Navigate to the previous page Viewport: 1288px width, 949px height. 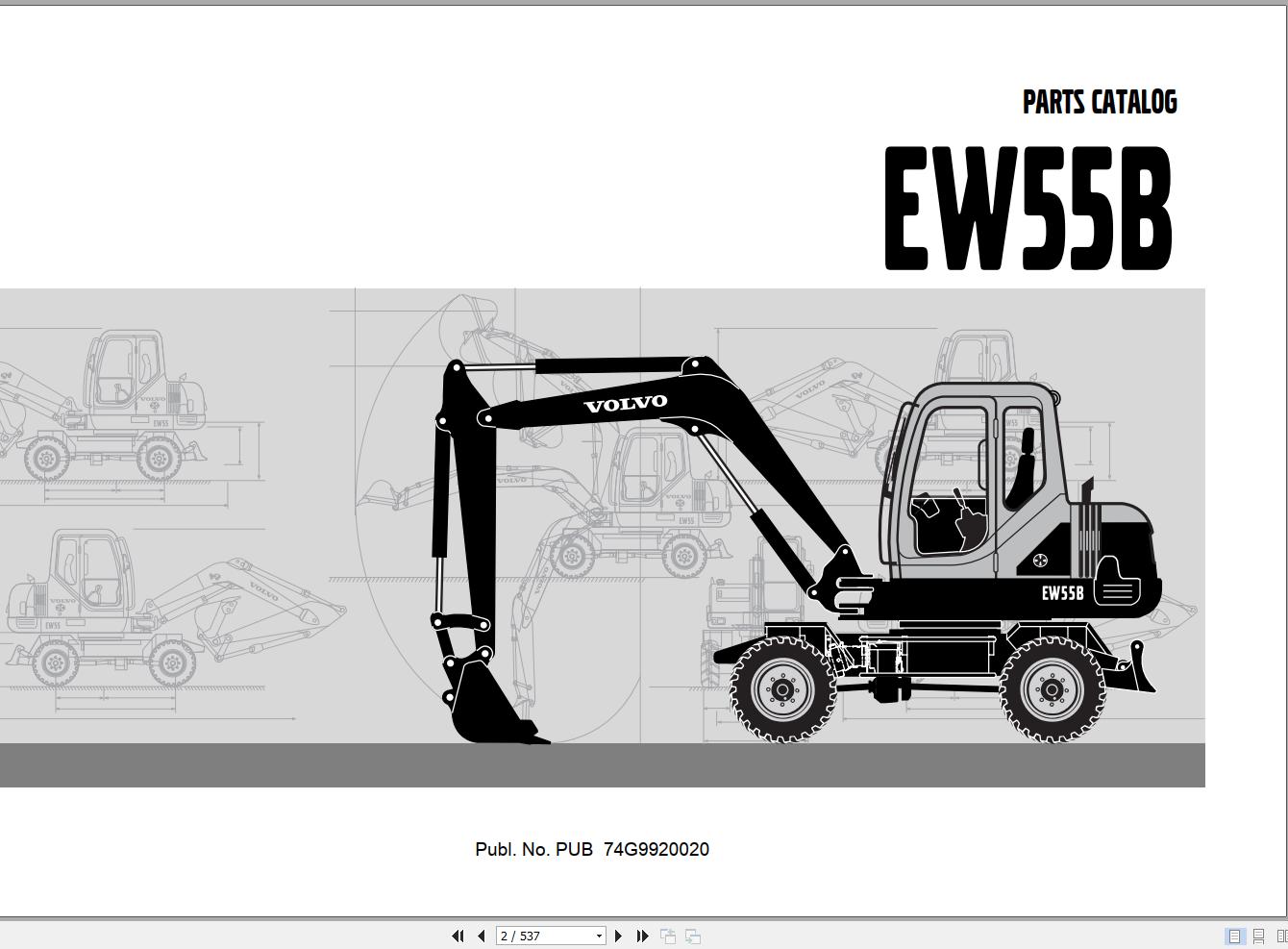tap(481, 936)
